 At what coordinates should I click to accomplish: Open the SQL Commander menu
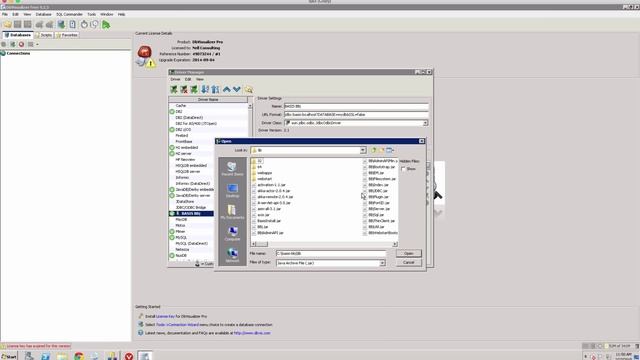(x=69, y=14)
